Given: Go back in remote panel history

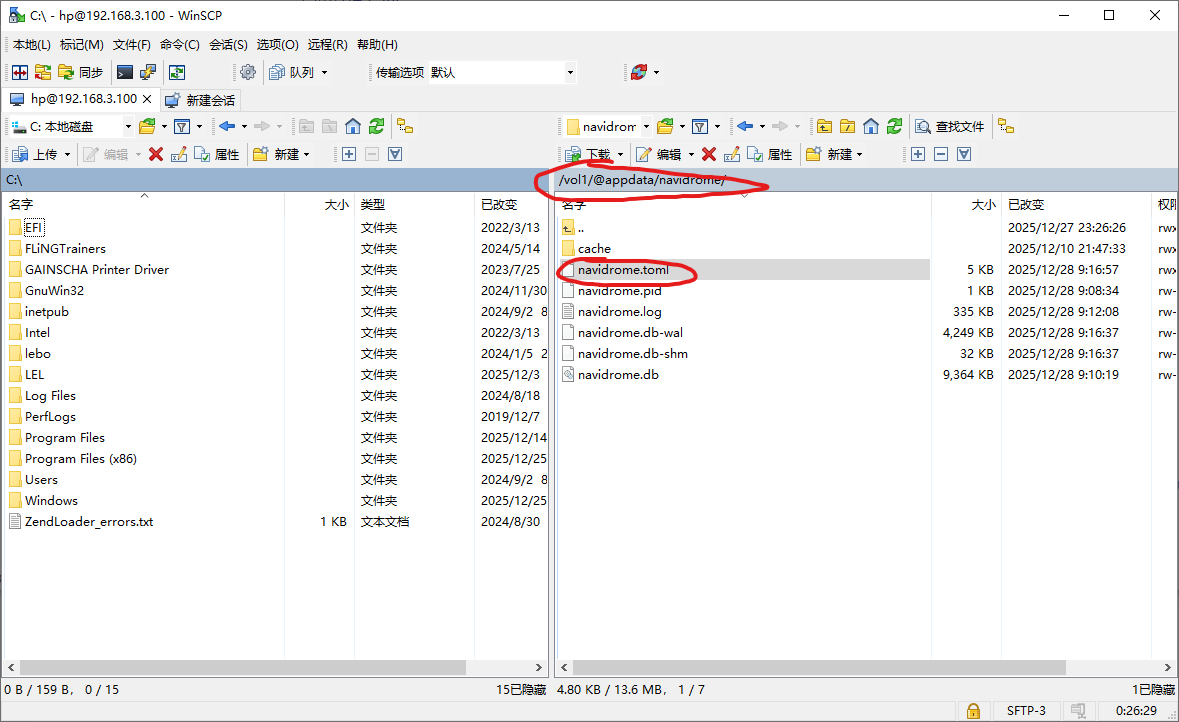Looking at the screenshot, I should pos(745,126).
